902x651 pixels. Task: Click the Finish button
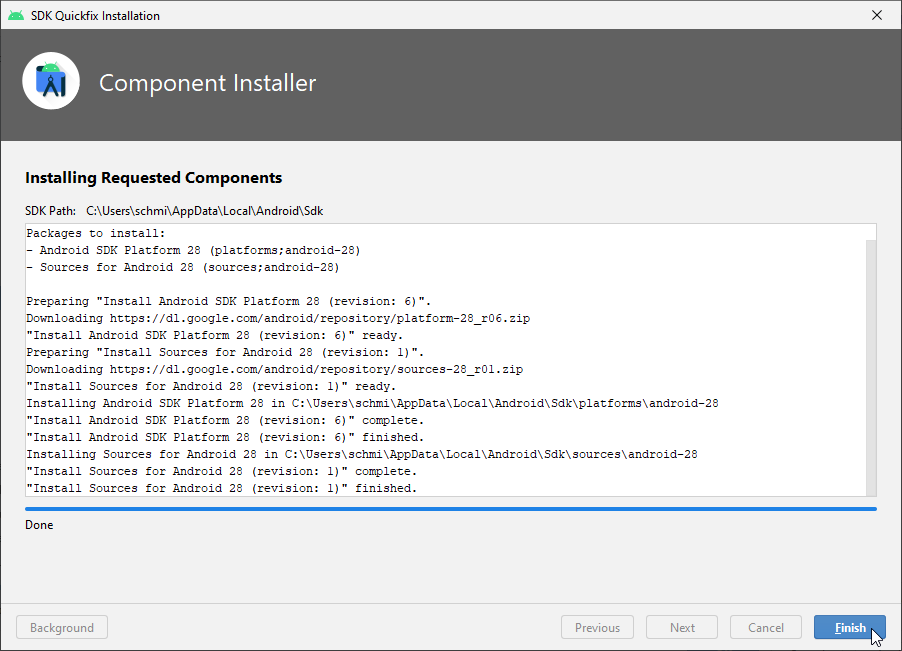point(850,627)
